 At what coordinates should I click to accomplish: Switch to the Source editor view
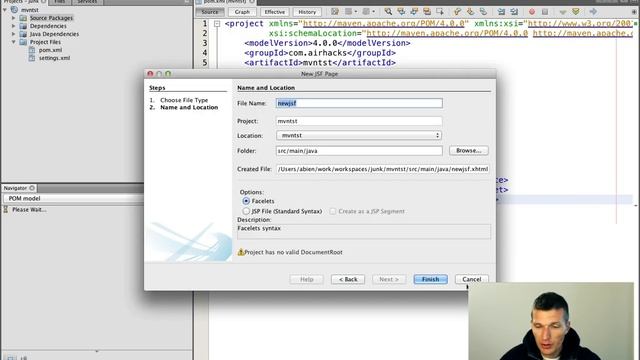(x=210, y=12)
